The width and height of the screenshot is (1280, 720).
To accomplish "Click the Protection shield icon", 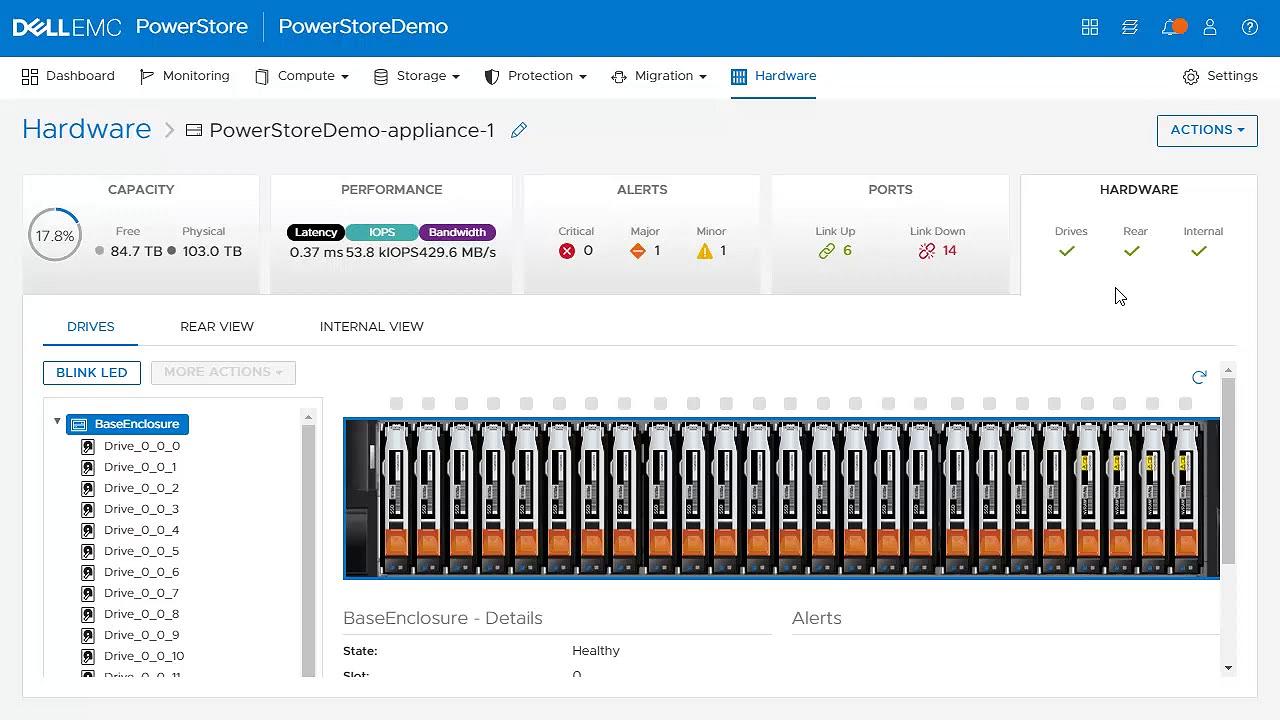I will click(x=492, y=76).
